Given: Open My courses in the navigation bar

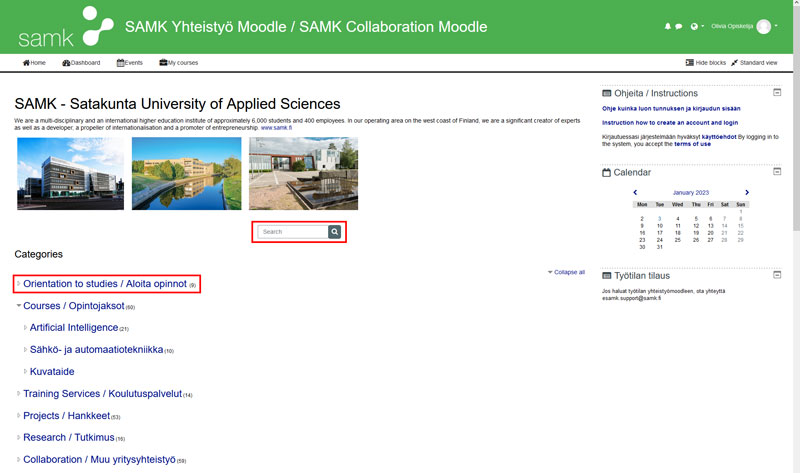Looking at the screenshot, I should 179,63.
